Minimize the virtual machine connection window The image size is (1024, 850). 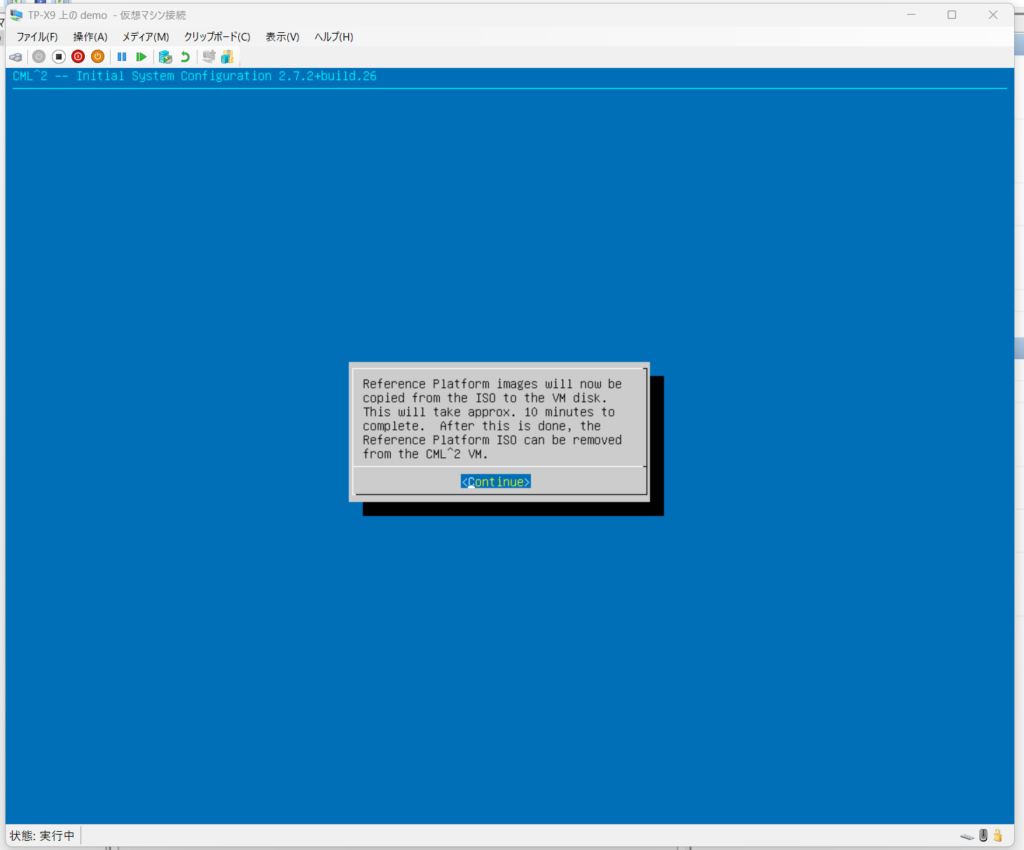pyautogui.click(x=911, y=14)
